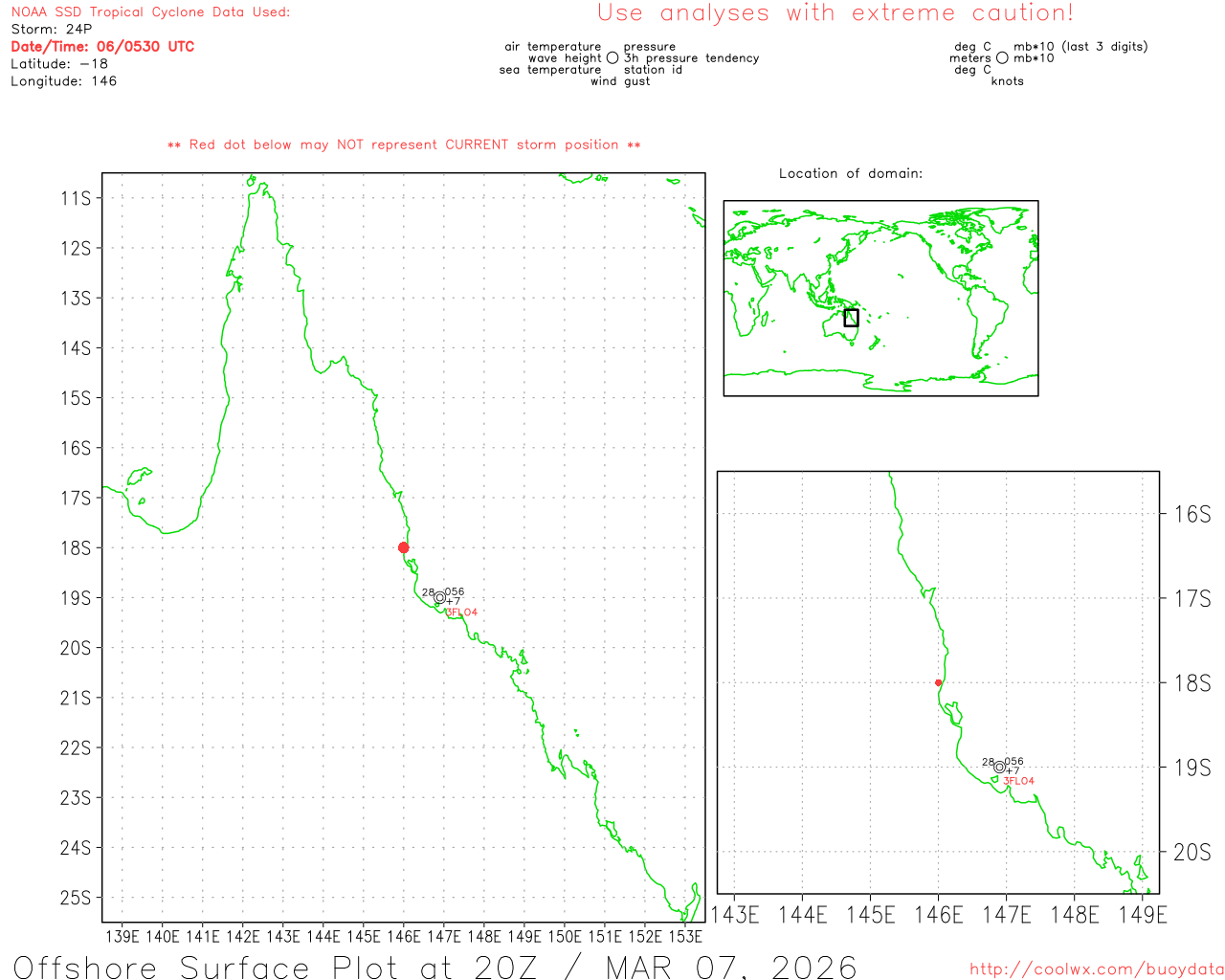Click 'mb*10 (last 3 digits)' units label
The image size is (1225, 980).
[1080, 47]
